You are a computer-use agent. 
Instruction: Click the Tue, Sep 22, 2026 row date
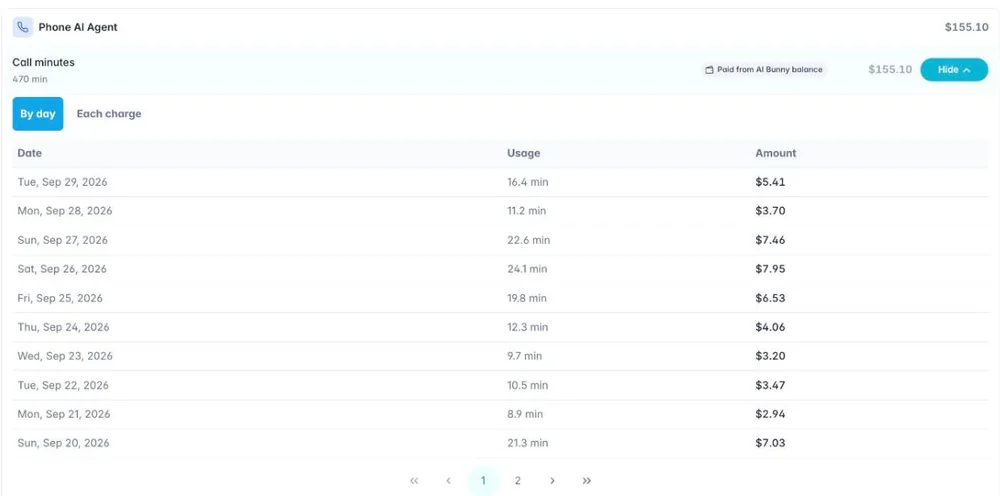click(x=62, y=385)
